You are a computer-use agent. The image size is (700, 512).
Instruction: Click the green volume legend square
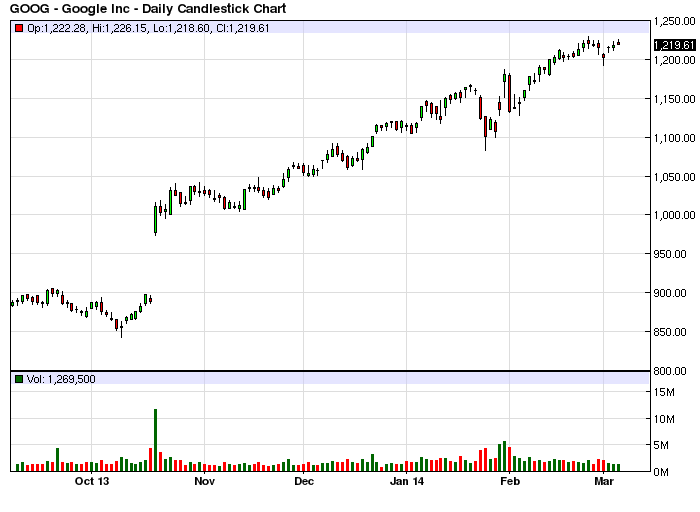pos(19,379)
